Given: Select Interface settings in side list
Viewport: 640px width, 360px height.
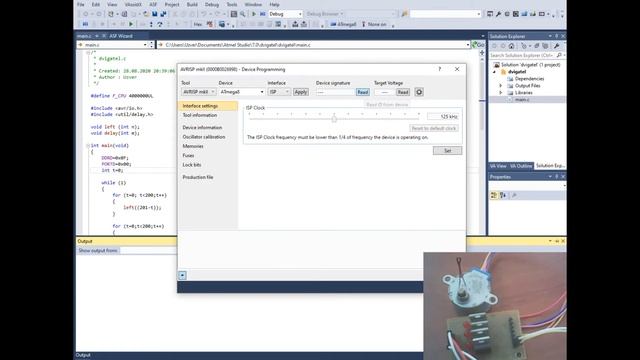Looking at the screenshot, I should click(x=208, y=106).
